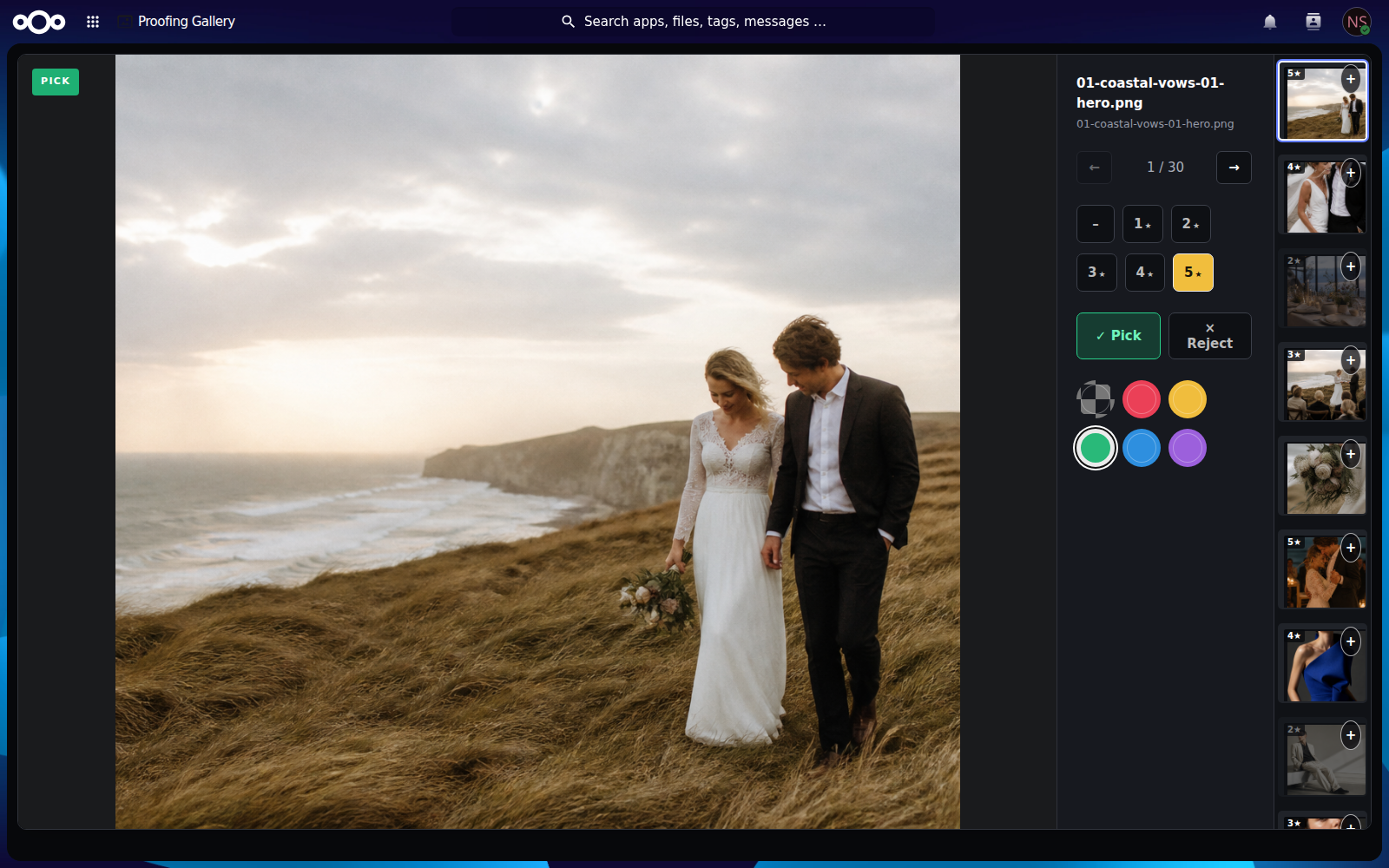
Task: Toggle the 5 star rating
Action: (x=1193, y=273)
